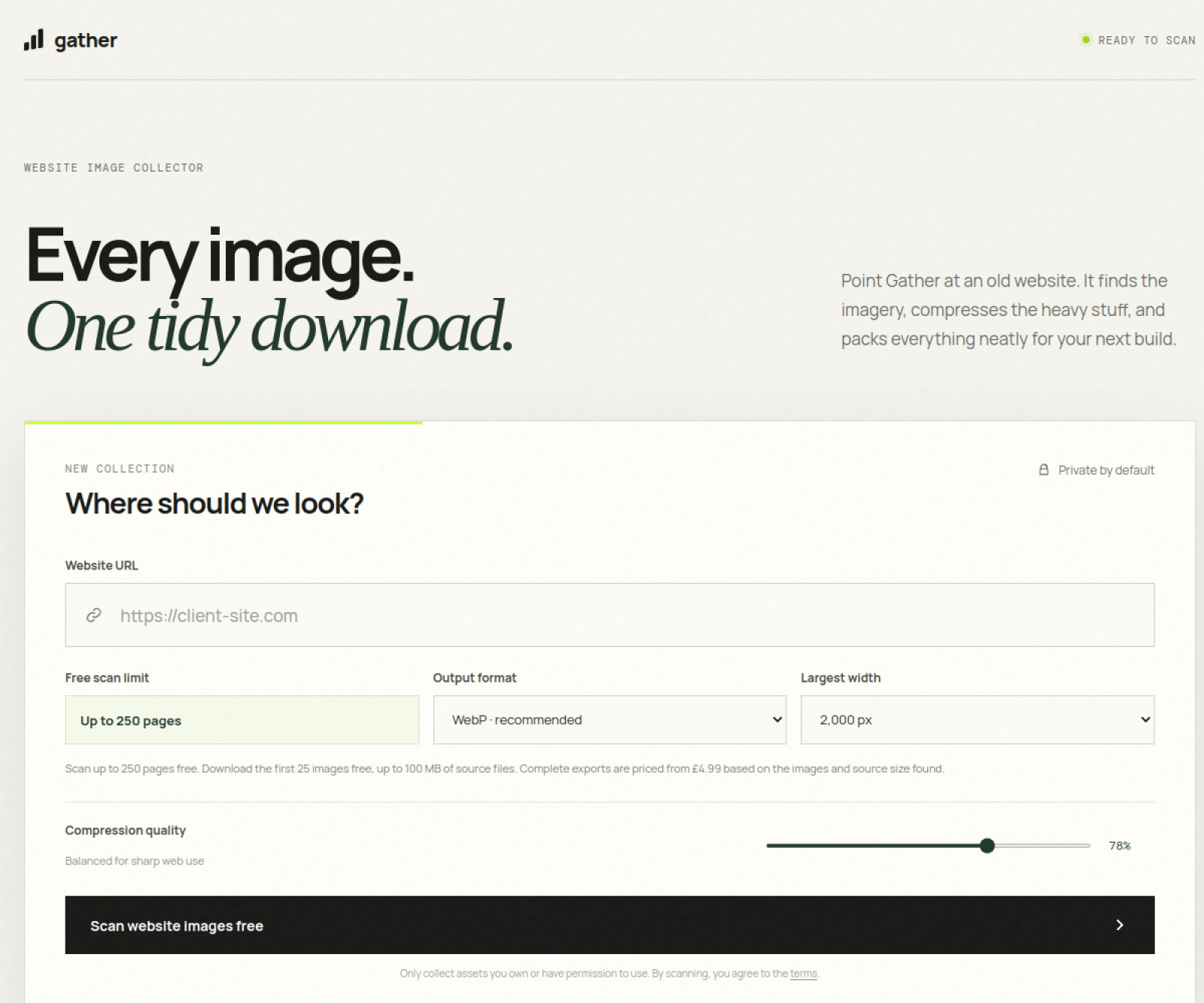
Task: Click the Private by default label
Action: 1106,470
